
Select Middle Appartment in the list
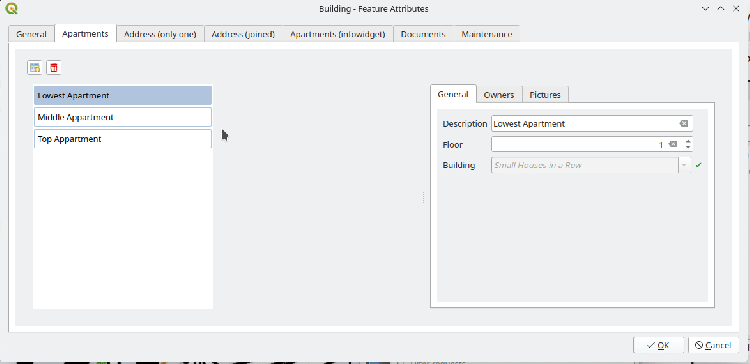[x=123, y=117]
